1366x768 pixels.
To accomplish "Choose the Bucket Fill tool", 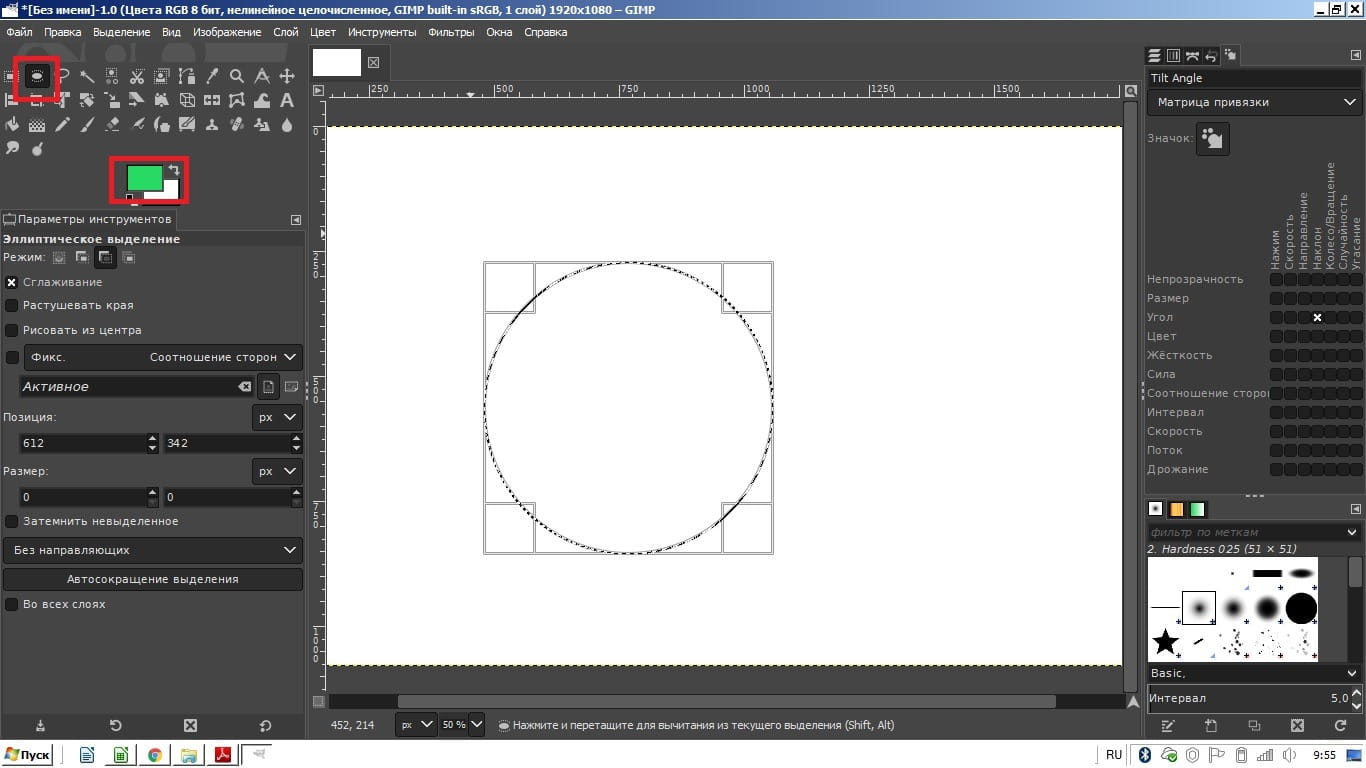I will coord(12,125).
